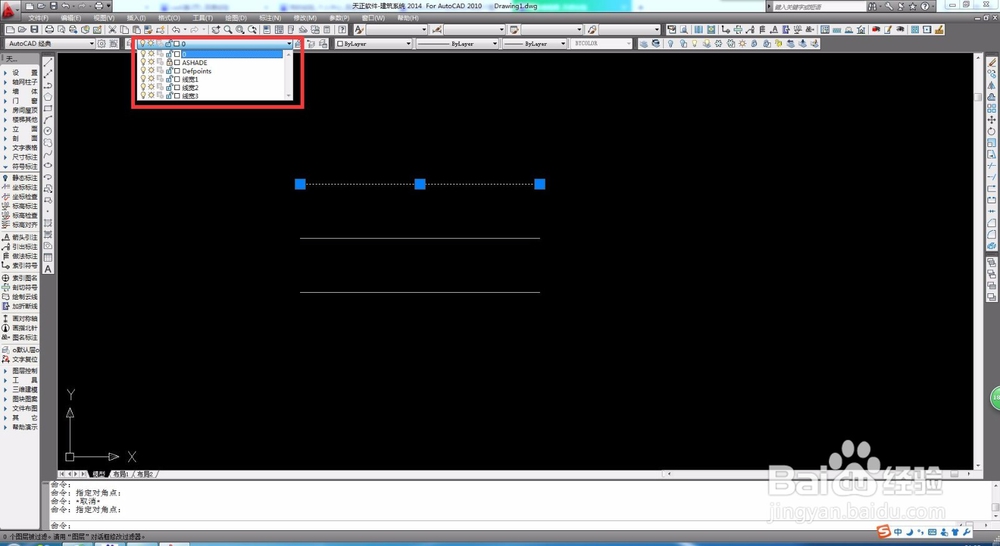Image resolution: width=1000 pixels, height=546 pixels.
Task: Open the 格式(O) menu
Action: [x=169, y=18]
